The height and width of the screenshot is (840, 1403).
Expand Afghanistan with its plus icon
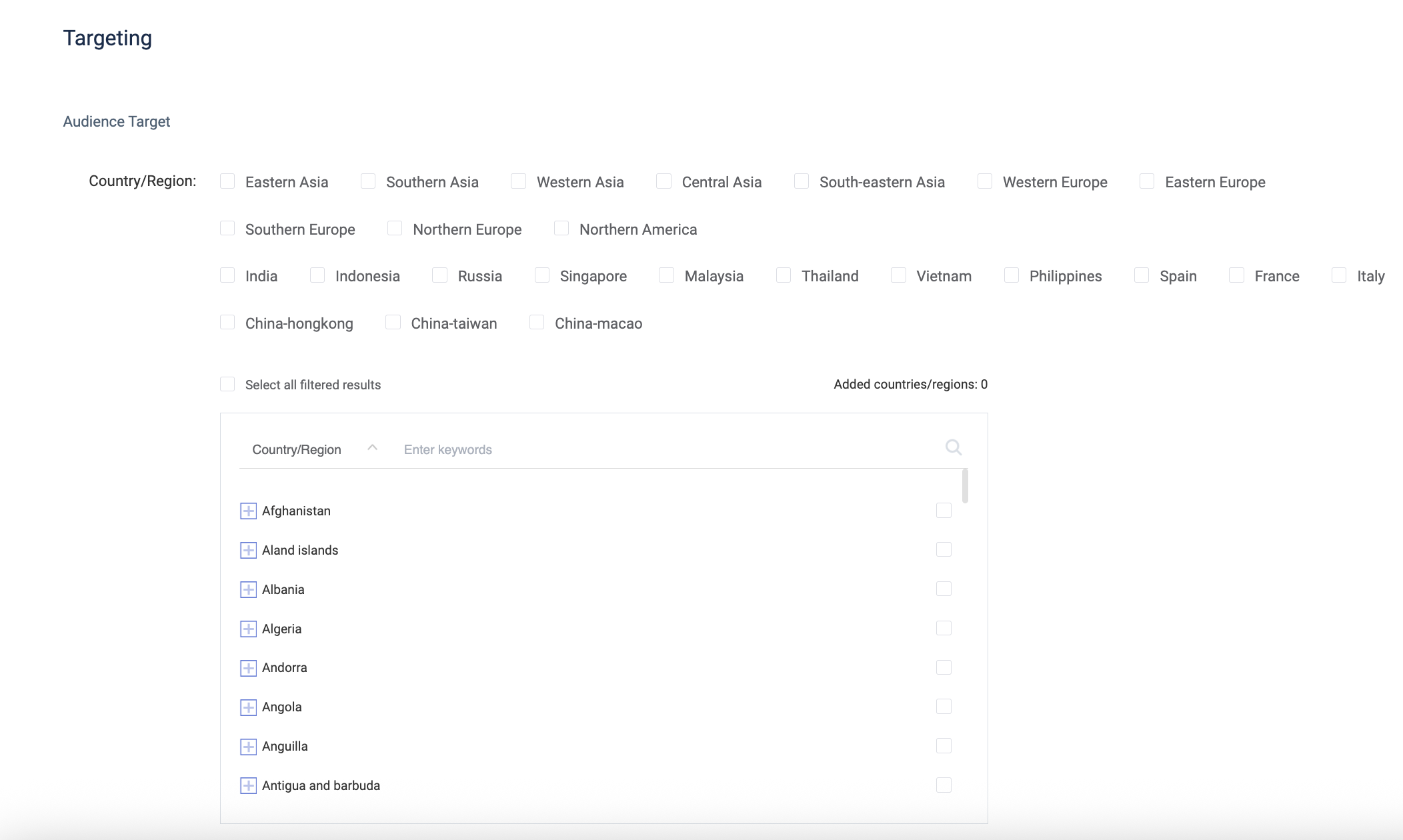click(x=248, y=511)
